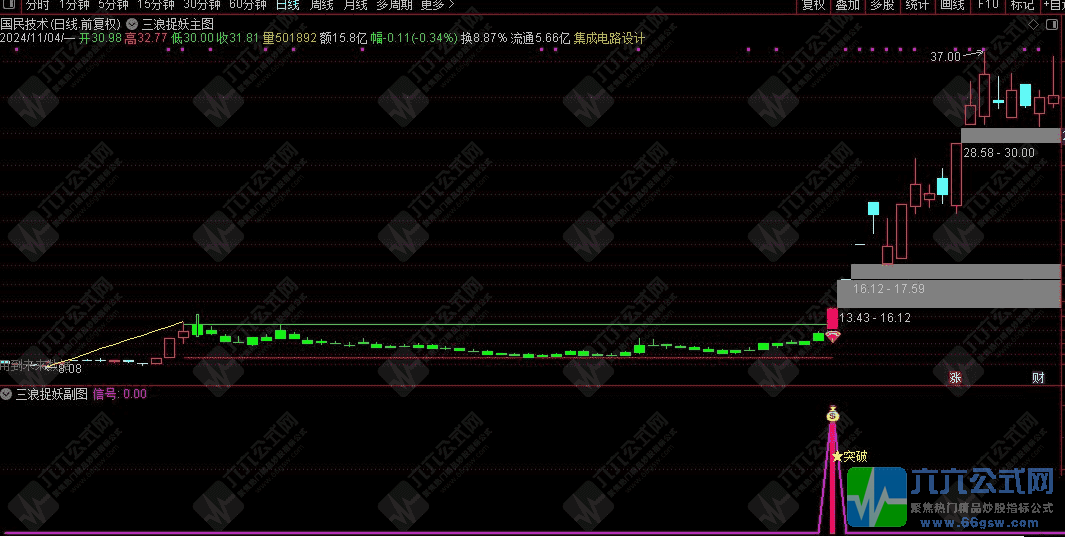Click the 画线 drawing button
This screenshot has width=1065, height=537.
[952, 5]
